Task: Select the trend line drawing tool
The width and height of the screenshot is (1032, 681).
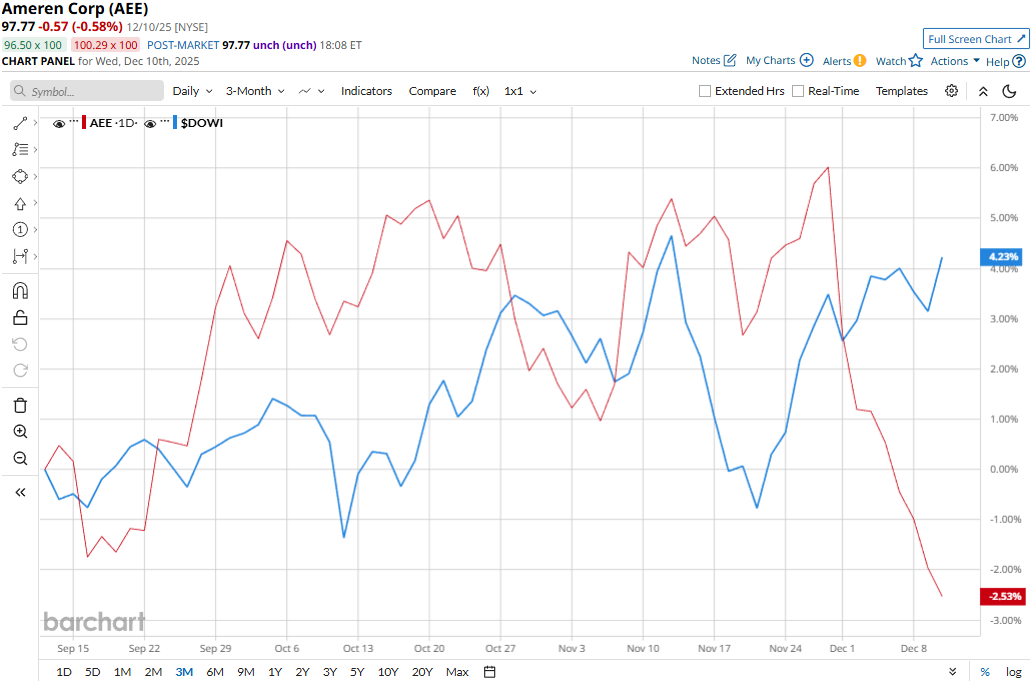Action: [20, 123]
